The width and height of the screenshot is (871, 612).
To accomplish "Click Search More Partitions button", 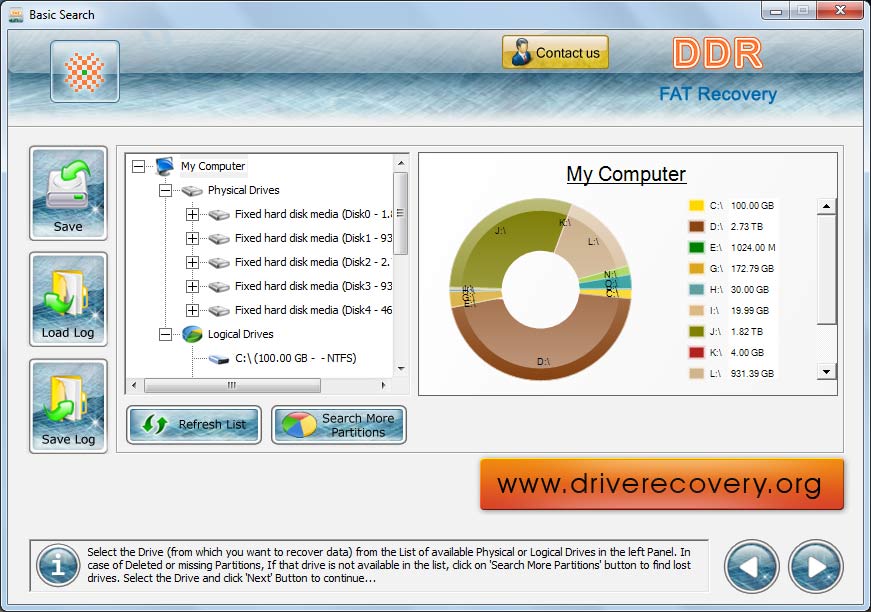I will pos(339,425).
